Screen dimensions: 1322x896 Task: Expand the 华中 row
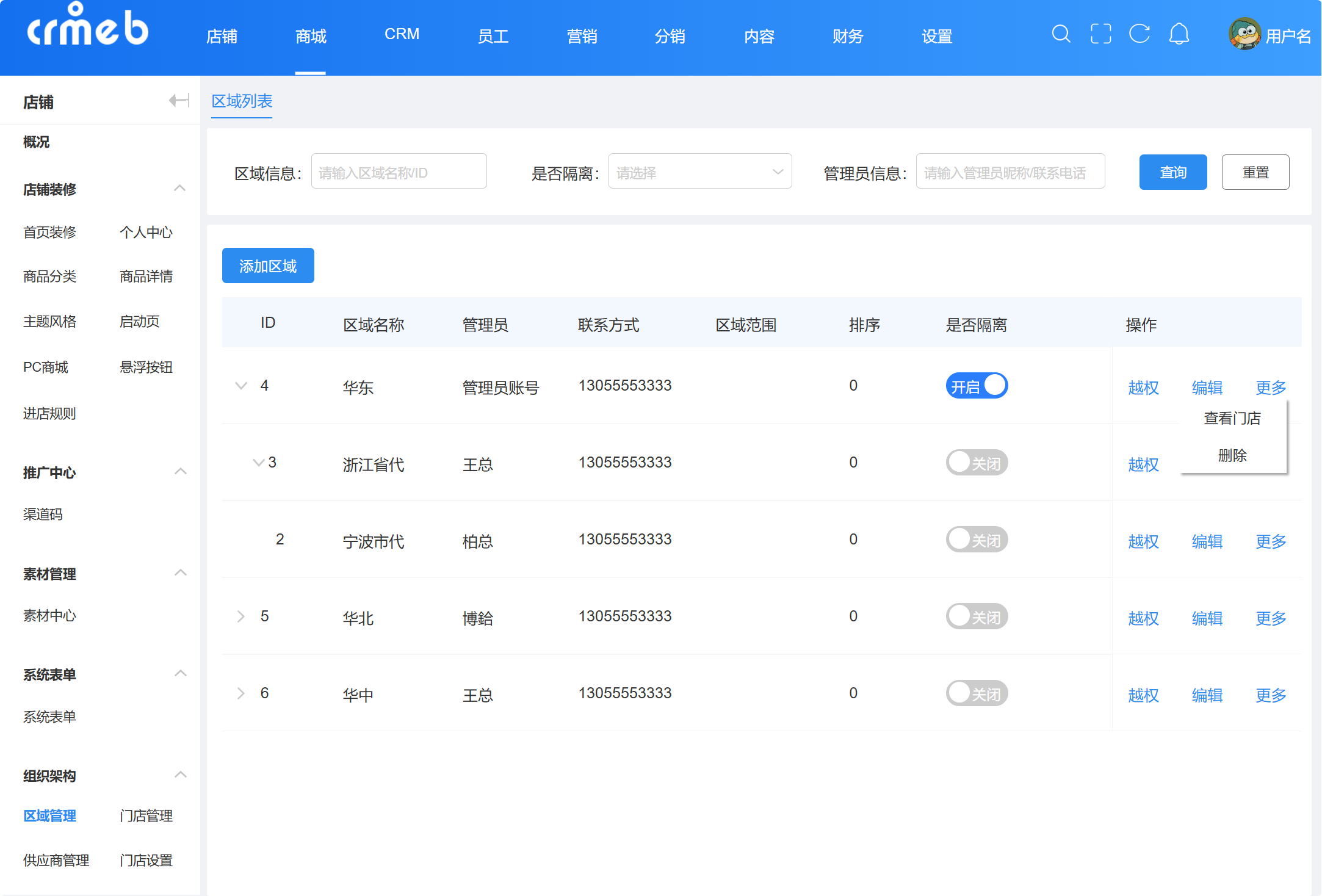tap(241, 693)
